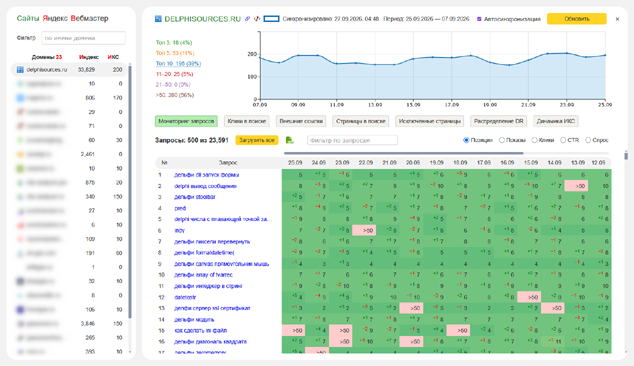Open the Мониторинг запросов tab
634x366 pixels.
[186, 121]
